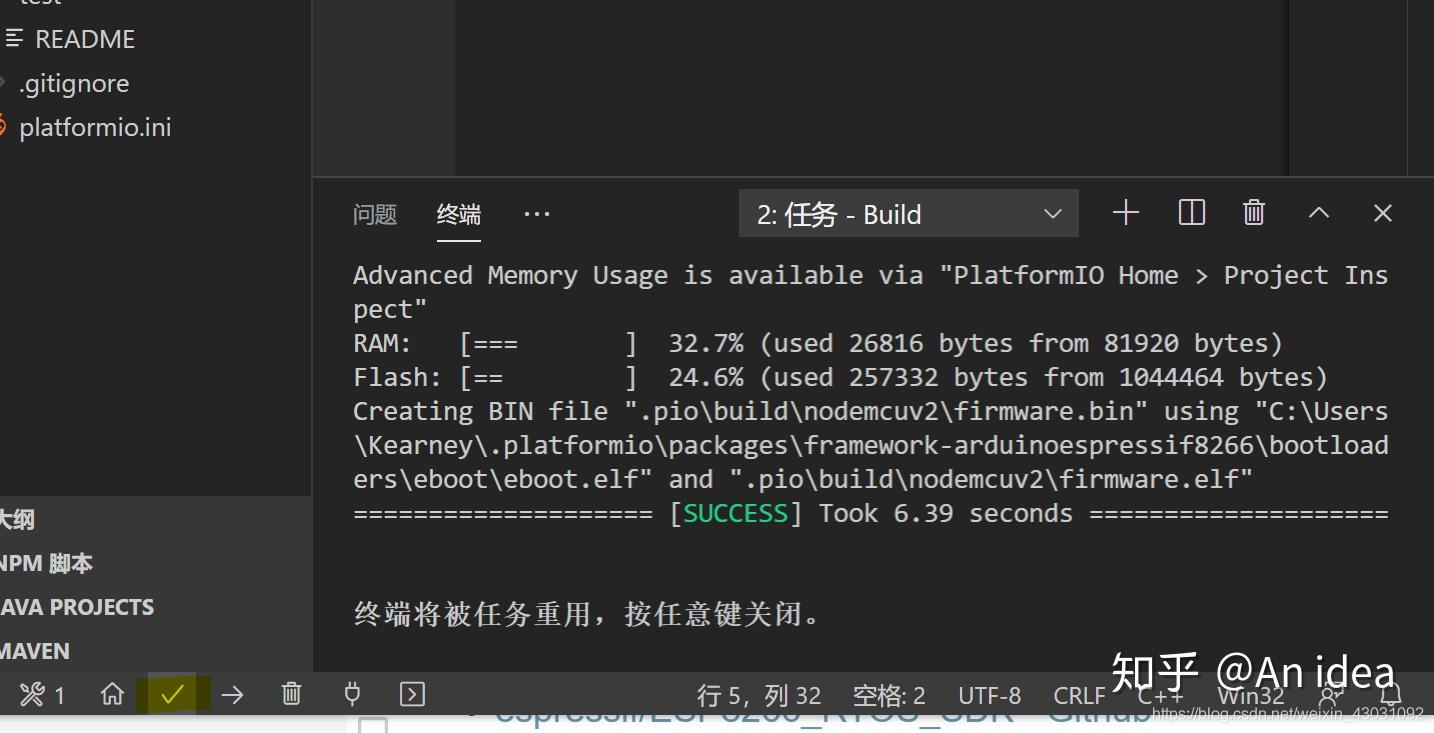Viewport: 1434px width, 733px height.
Task: Change line ending by clicking CRLF
Action: (x=1078, y=694)
